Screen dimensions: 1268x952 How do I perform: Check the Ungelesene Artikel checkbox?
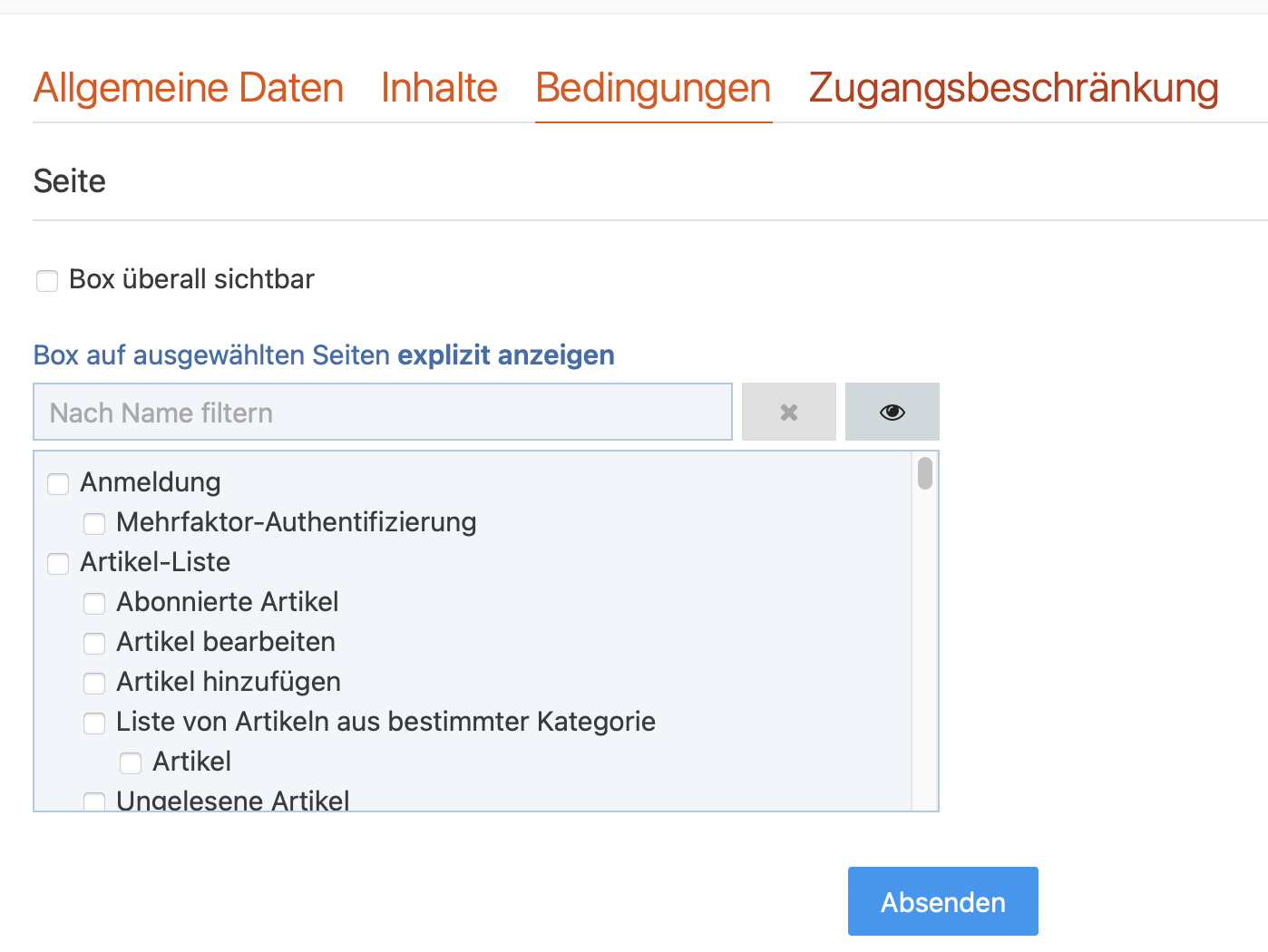(94, 801)
